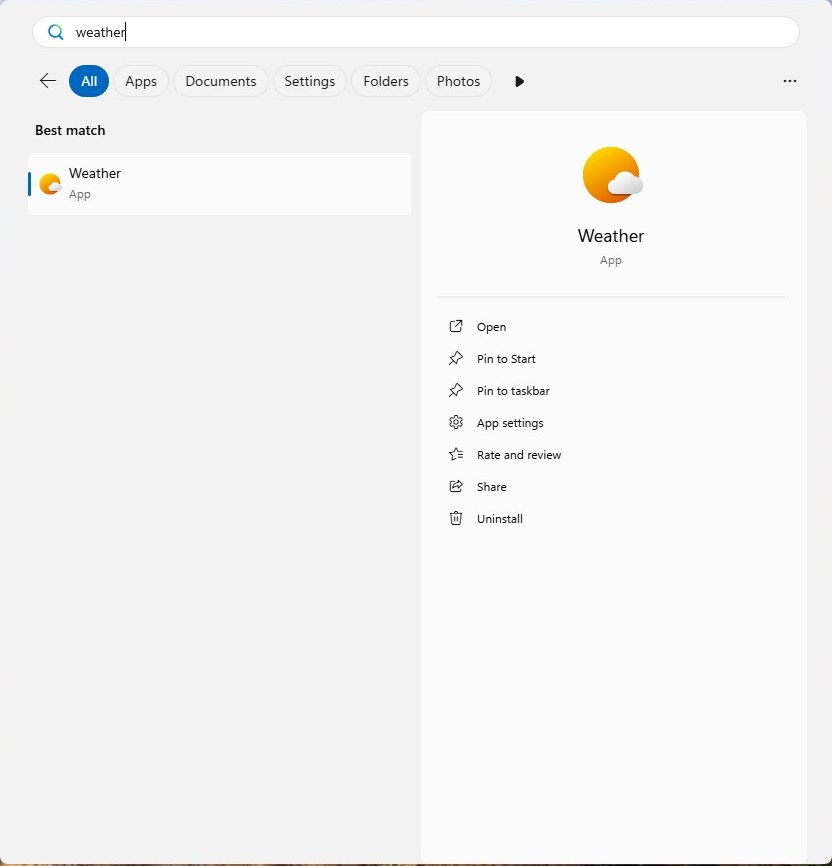The width and height of the screenshot is (832, 866).
Task: Click the large Weather app icon
Action: point(612,175)
